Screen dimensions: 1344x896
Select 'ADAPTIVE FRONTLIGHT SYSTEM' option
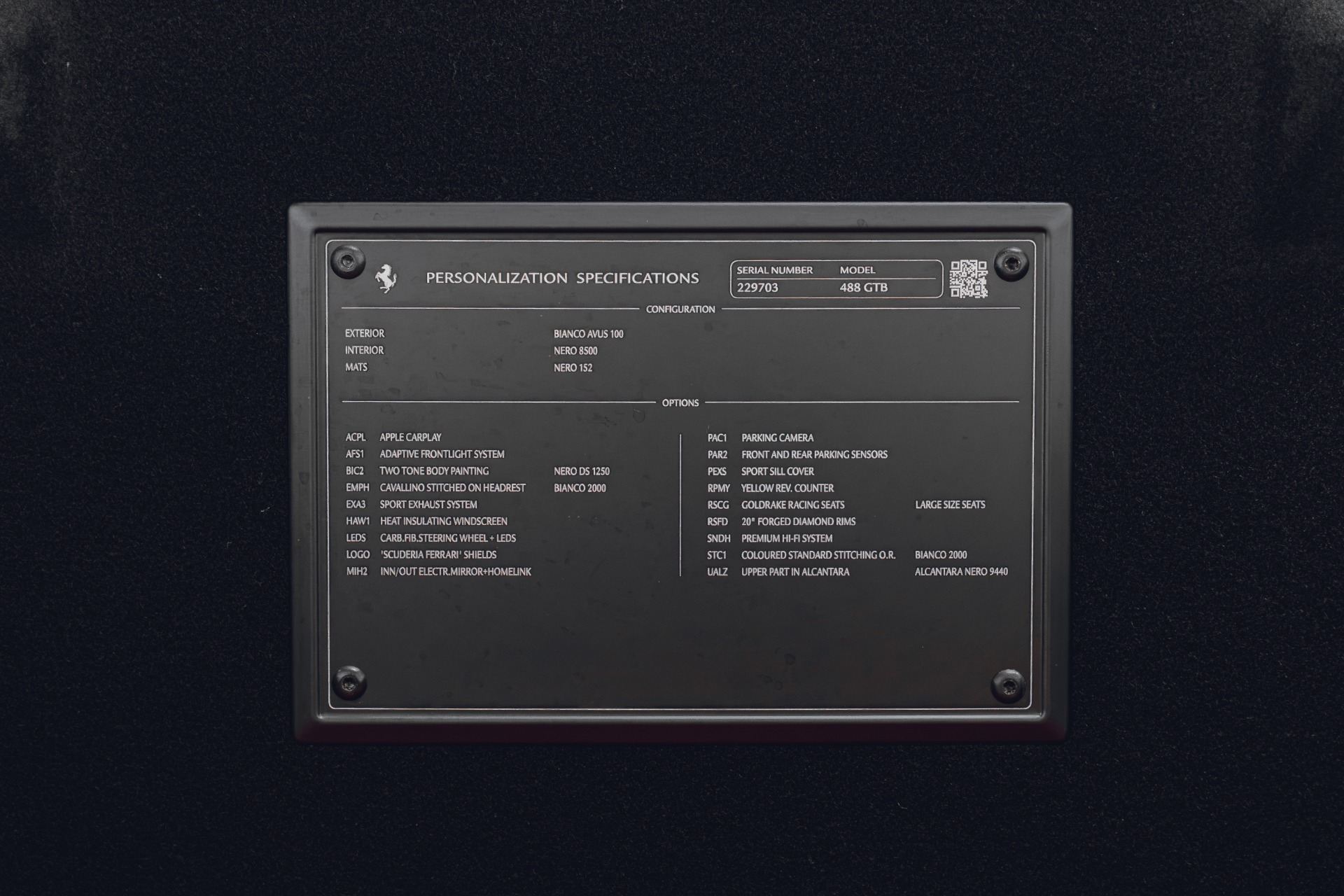click(442, 454)
